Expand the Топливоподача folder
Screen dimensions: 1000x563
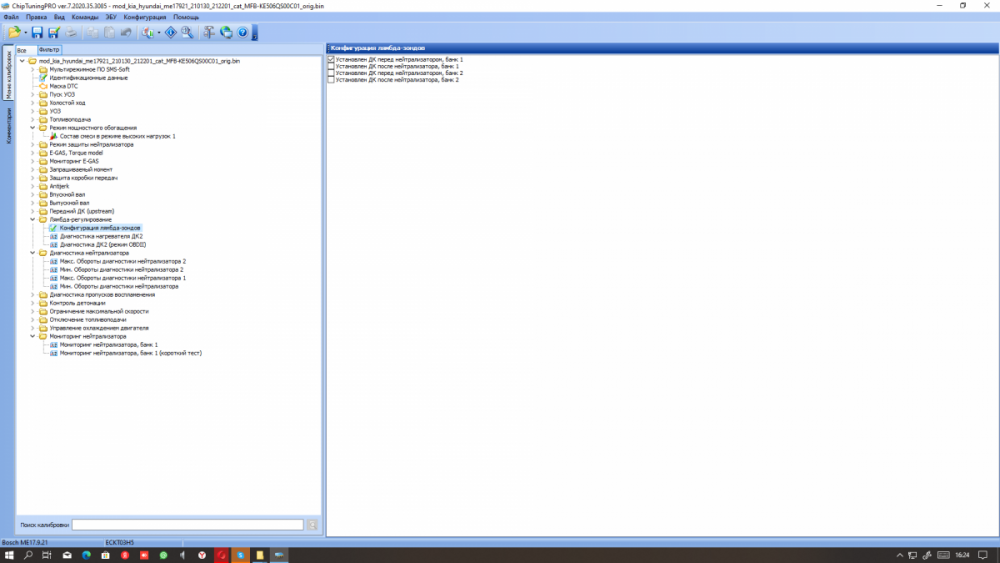(33, 119)
